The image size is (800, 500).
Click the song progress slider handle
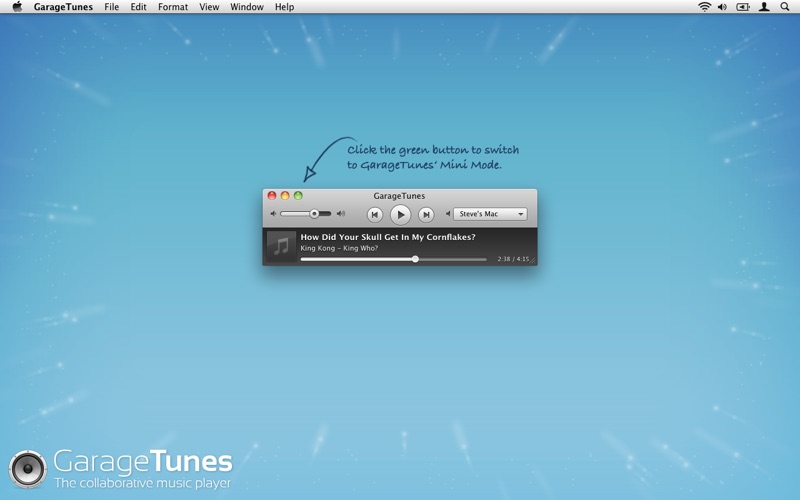point(415,259)
